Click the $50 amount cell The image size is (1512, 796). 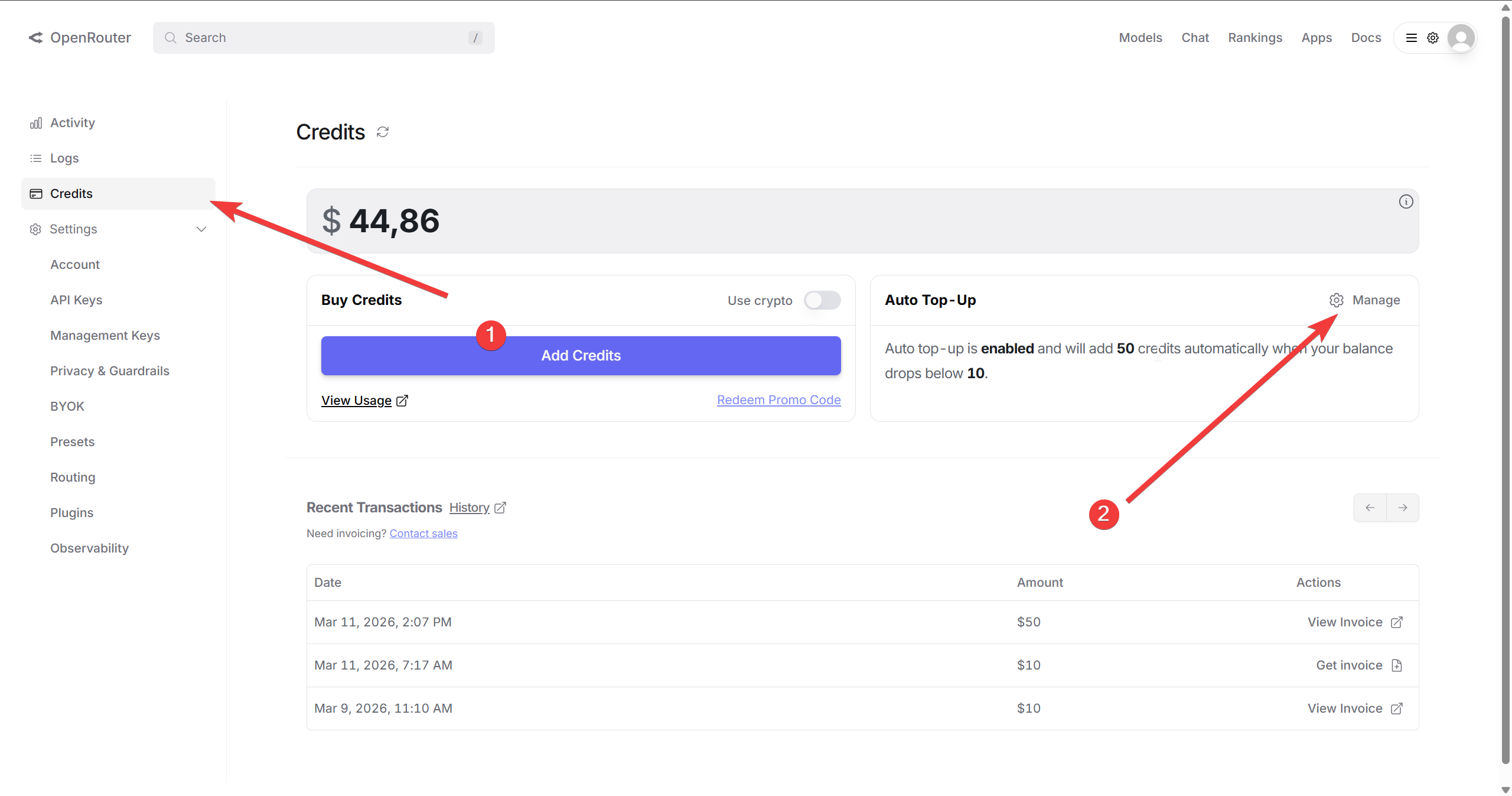pos(1029,622)
